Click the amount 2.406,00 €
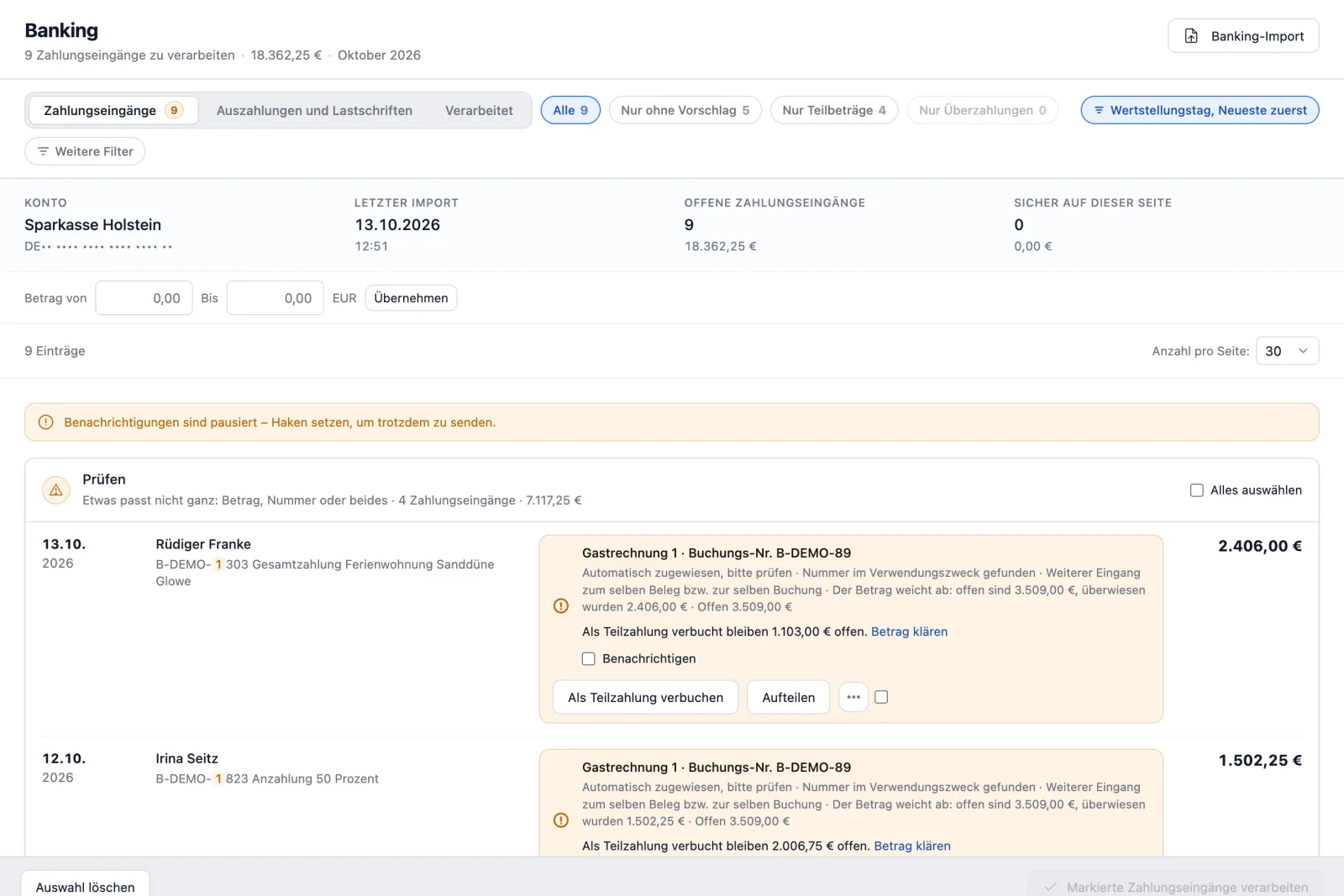The image size is (1344, 896). (1260, 546)
